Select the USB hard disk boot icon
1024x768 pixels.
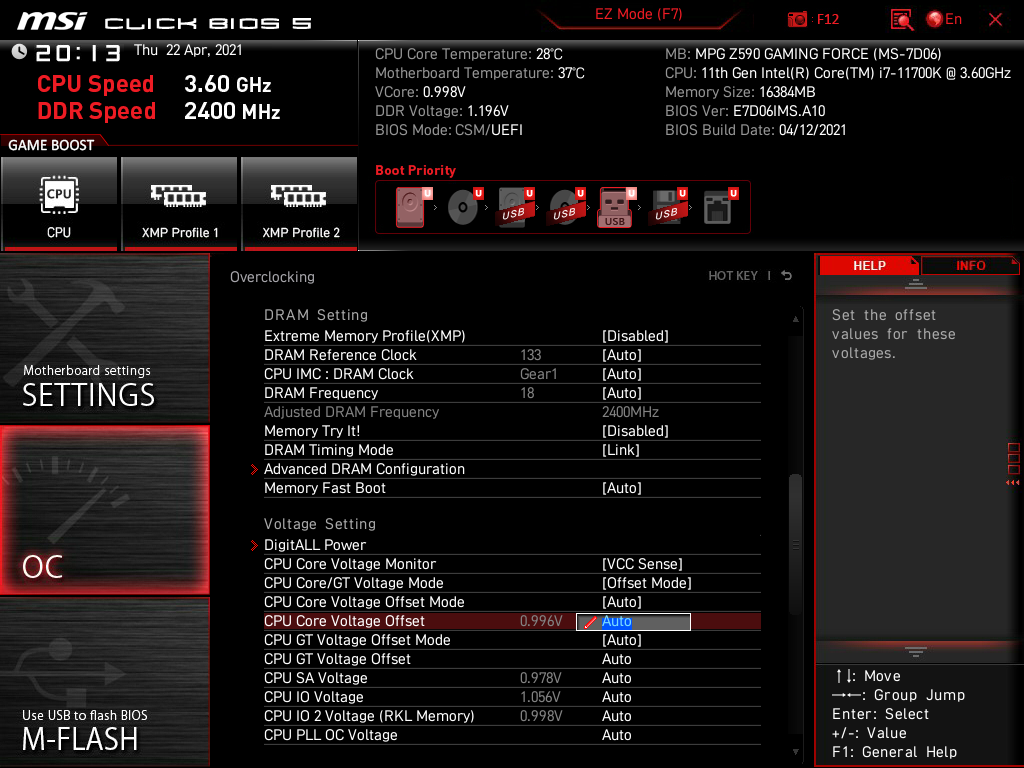(516, 207)
